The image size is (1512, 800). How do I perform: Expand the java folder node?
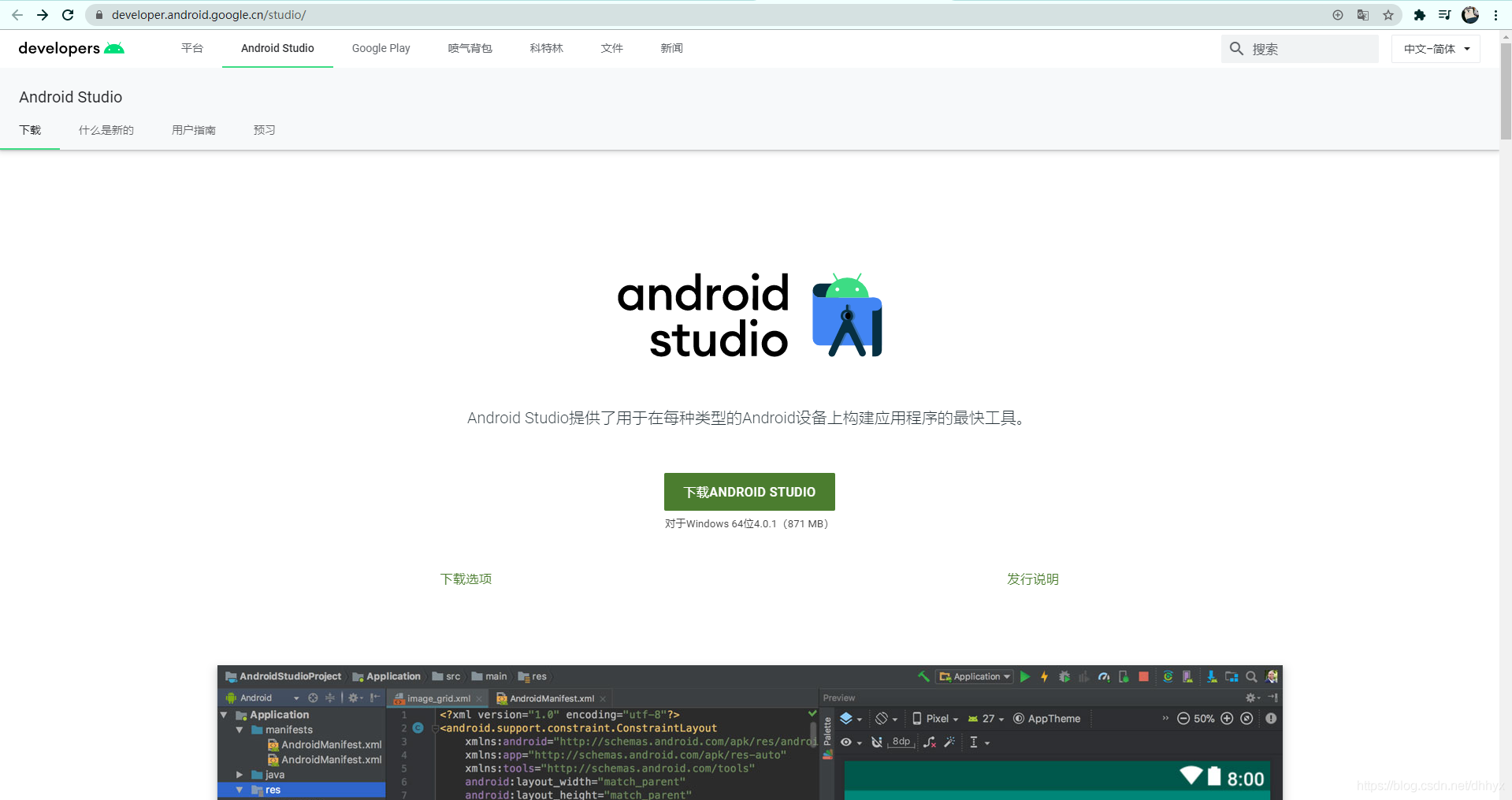(x=240, y=775)
